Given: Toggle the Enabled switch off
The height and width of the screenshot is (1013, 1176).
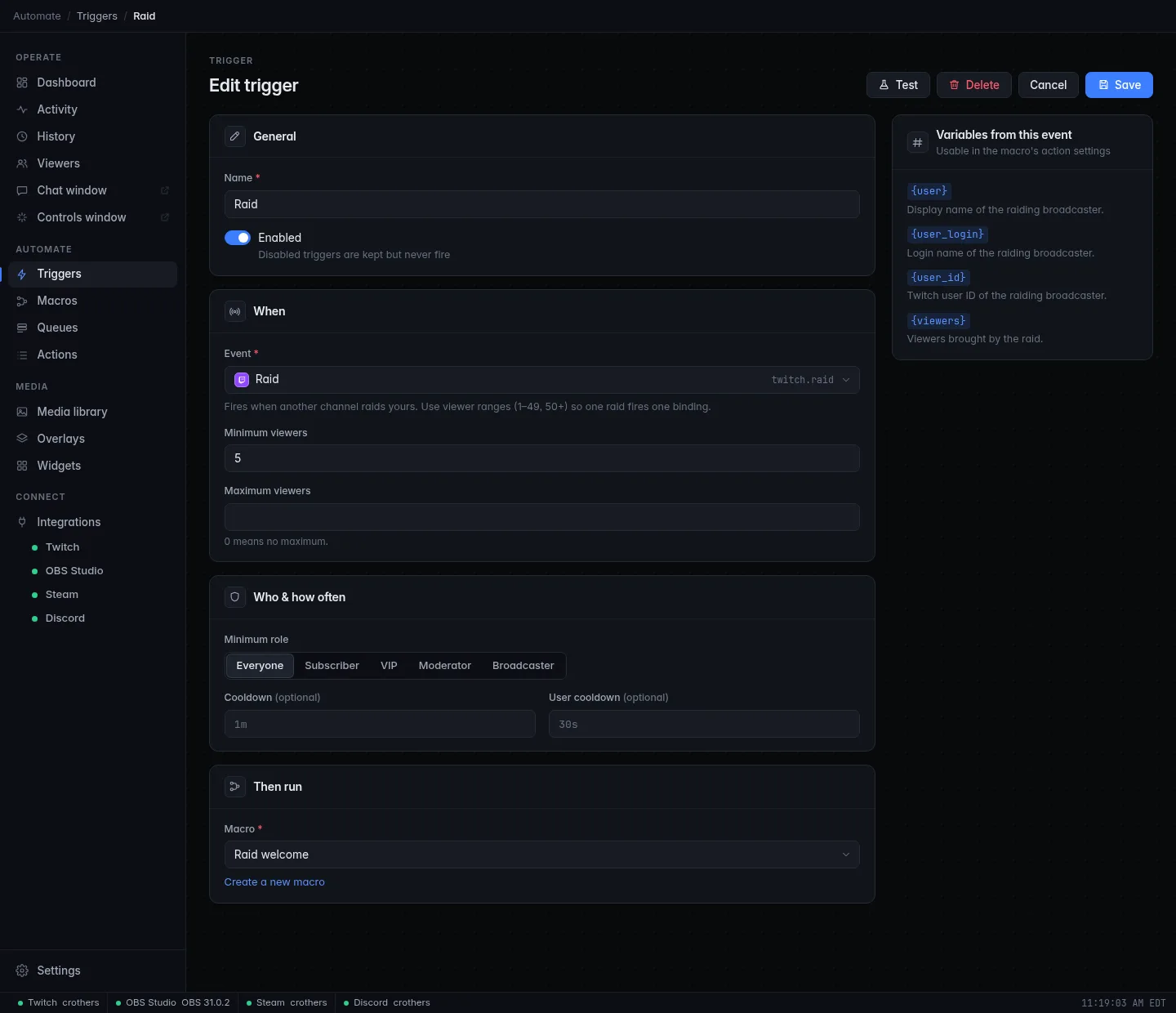Looking at the screenshot, I should pyautogui.click(x=238, y=238).
